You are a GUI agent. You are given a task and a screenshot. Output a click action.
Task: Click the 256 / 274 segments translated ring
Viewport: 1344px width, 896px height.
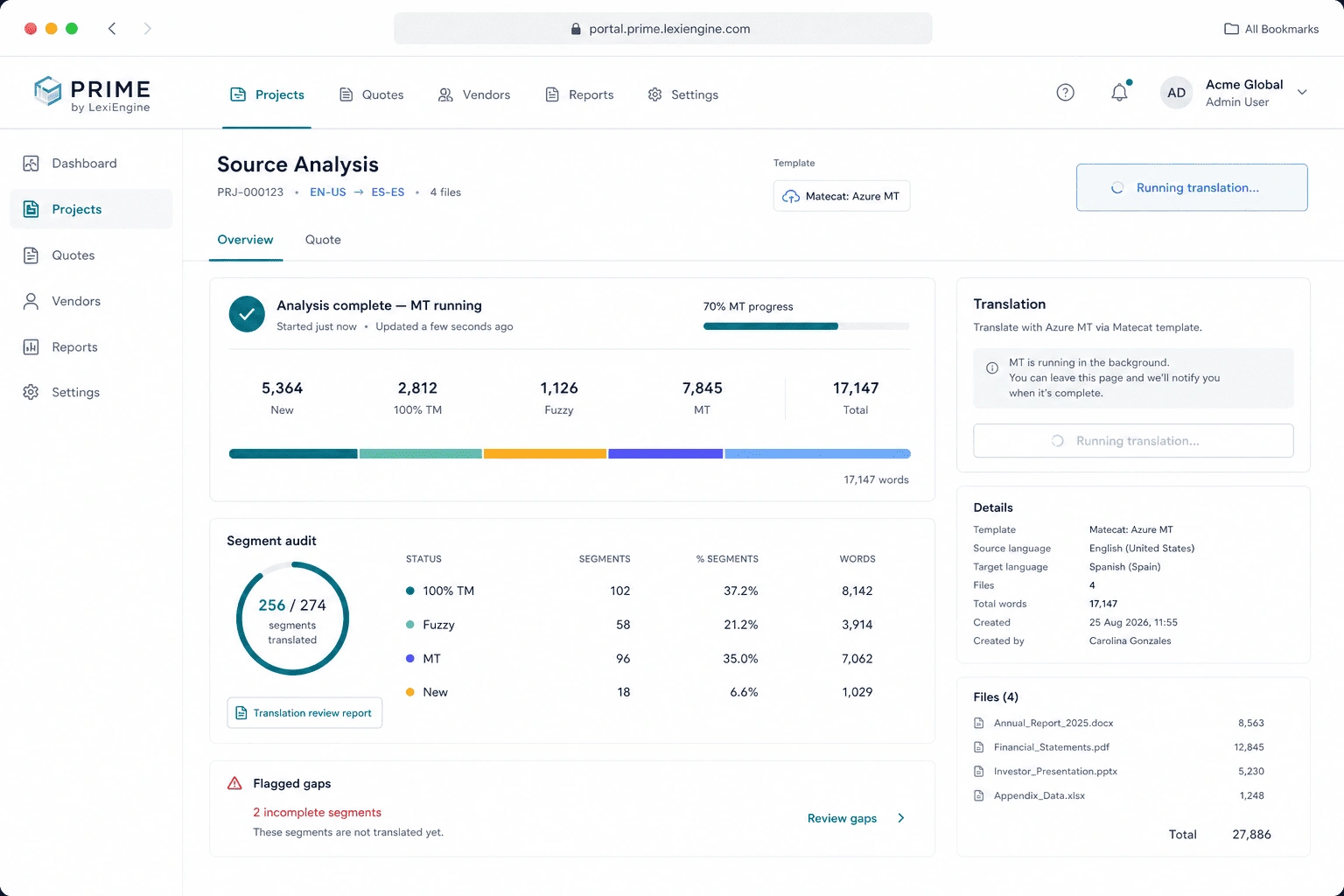292,619
